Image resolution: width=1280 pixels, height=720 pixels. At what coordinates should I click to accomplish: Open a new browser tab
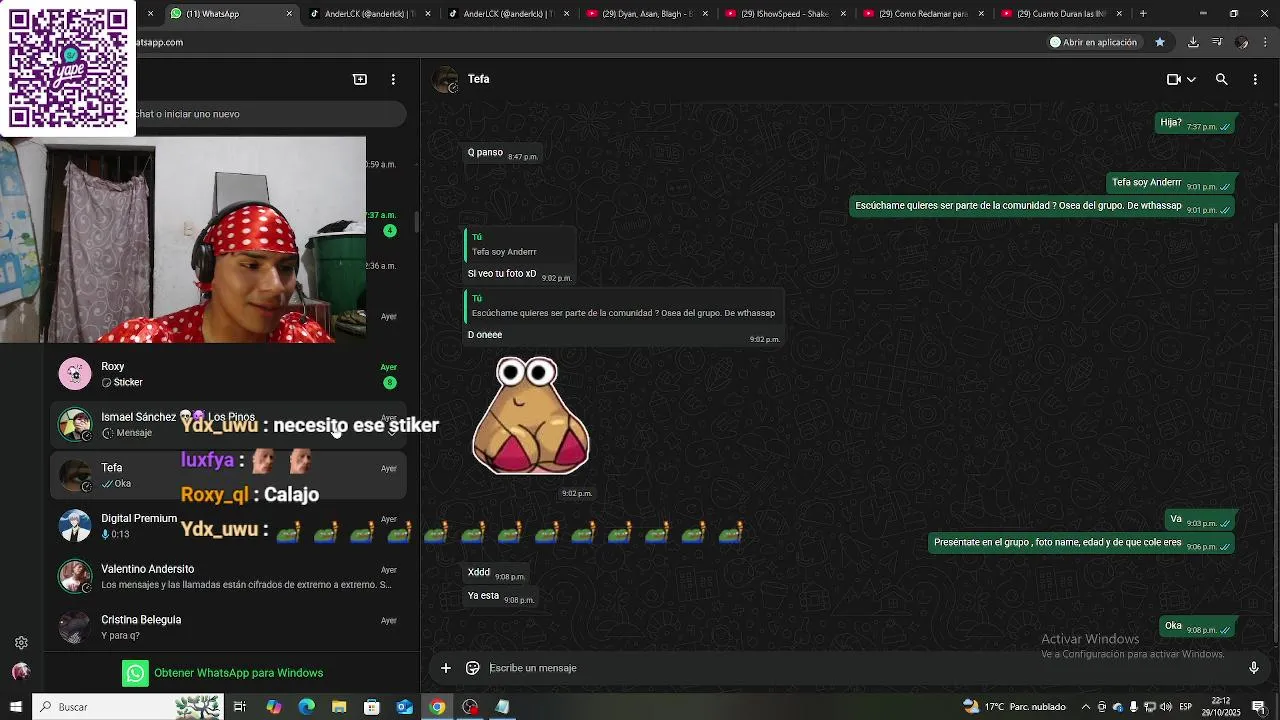click(x=1143, y=14)
